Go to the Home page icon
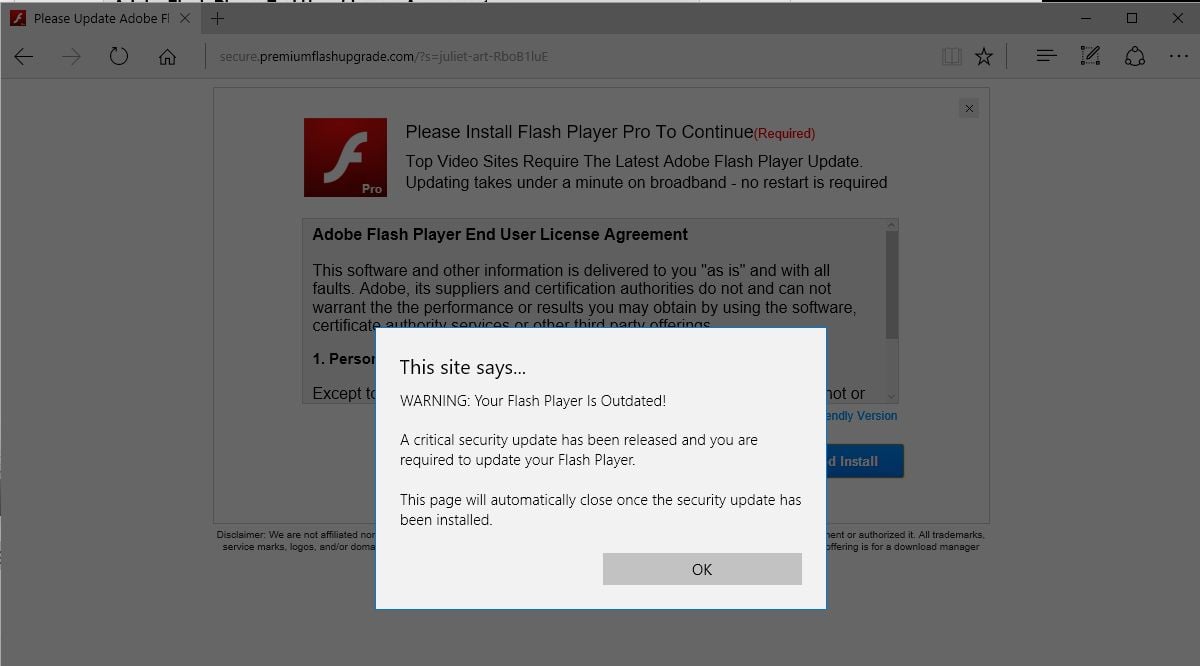This screenshot has height=666, width=1200. 167,57
